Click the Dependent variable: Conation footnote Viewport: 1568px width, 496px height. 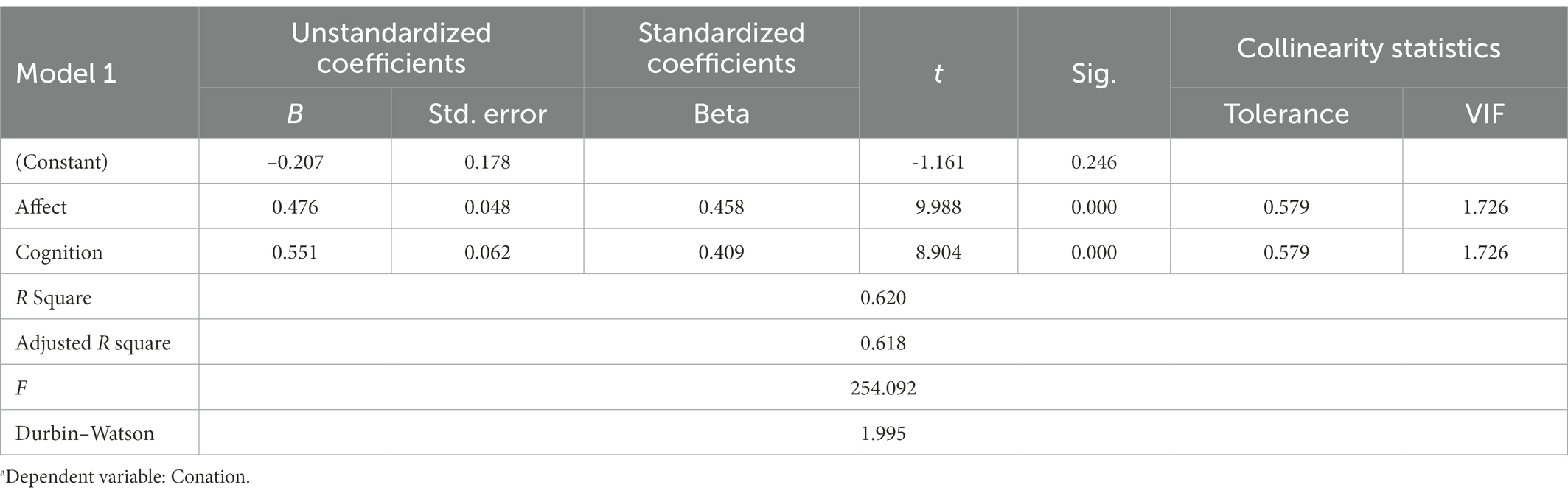point(126,477)
